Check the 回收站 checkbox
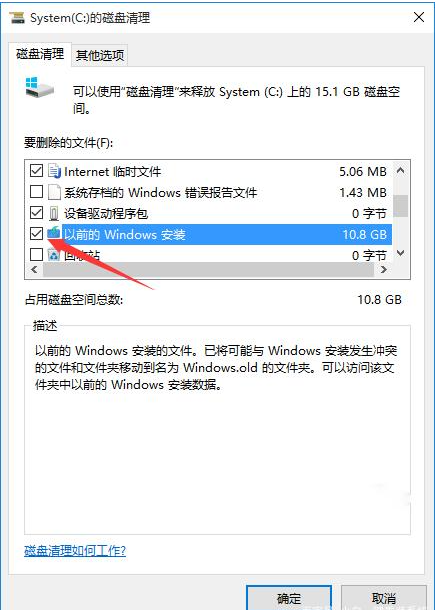The height and width of the screenshot is (610, 437). pyautogui.click(x=37, y=255)
